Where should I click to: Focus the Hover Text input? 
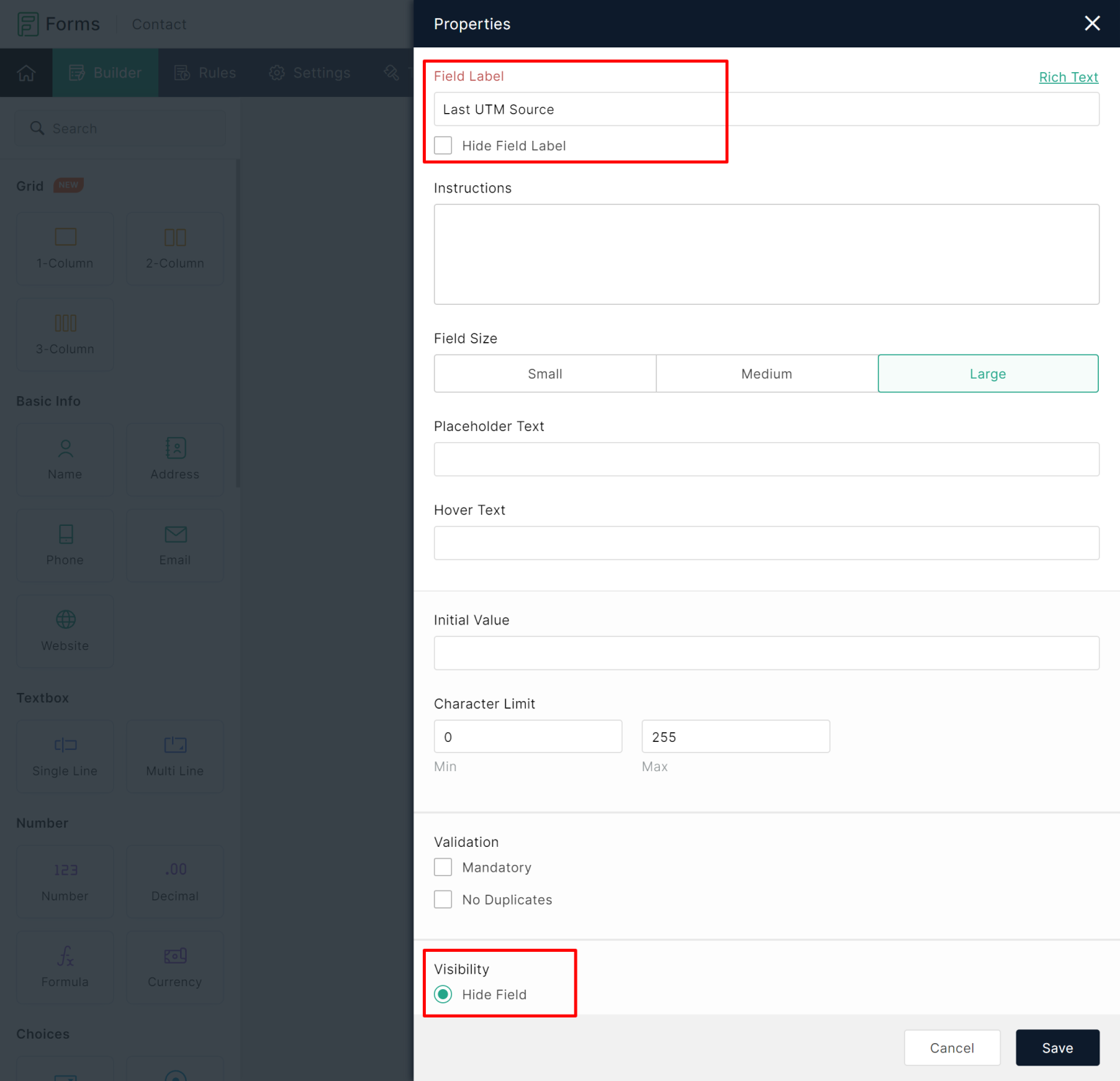click(766, 543)
